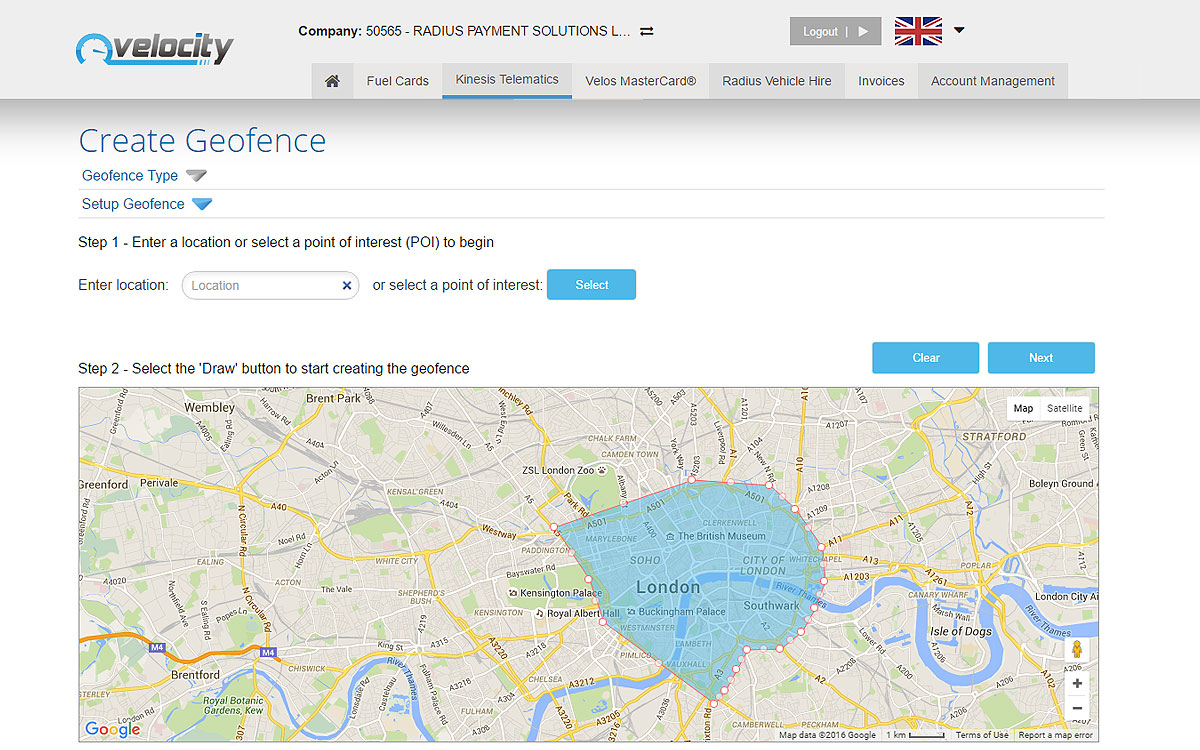Viewport: 1200px width, 750px height.
Task: Click the Isle of Dogs map label
Action: [960, 631]
